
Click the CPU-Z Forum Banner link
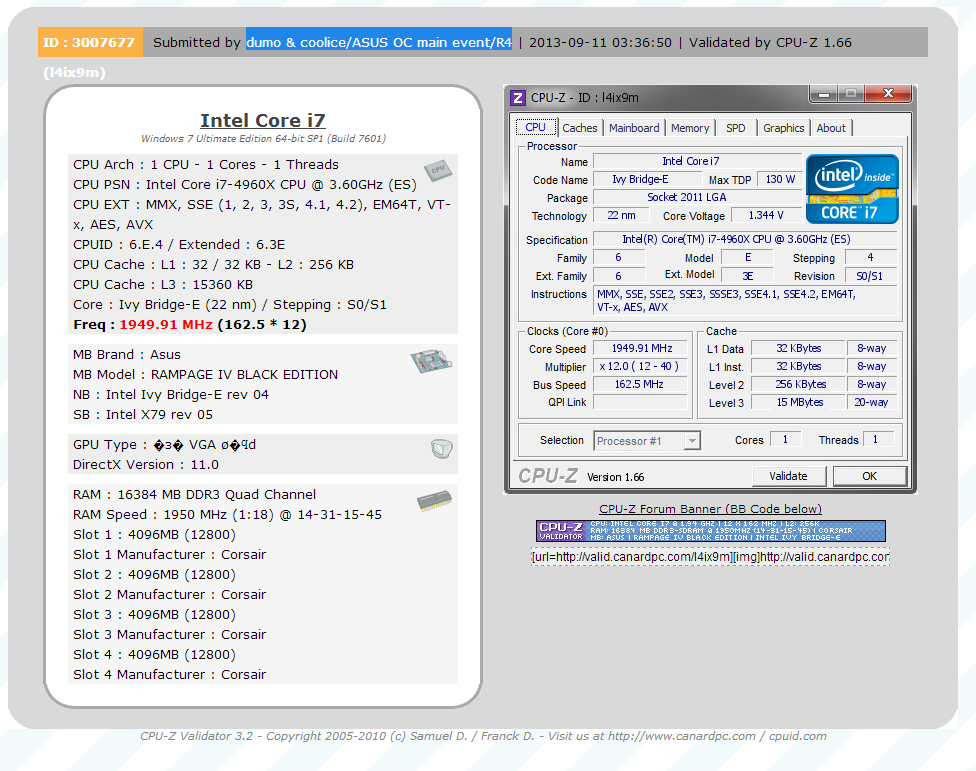(710, 509)
